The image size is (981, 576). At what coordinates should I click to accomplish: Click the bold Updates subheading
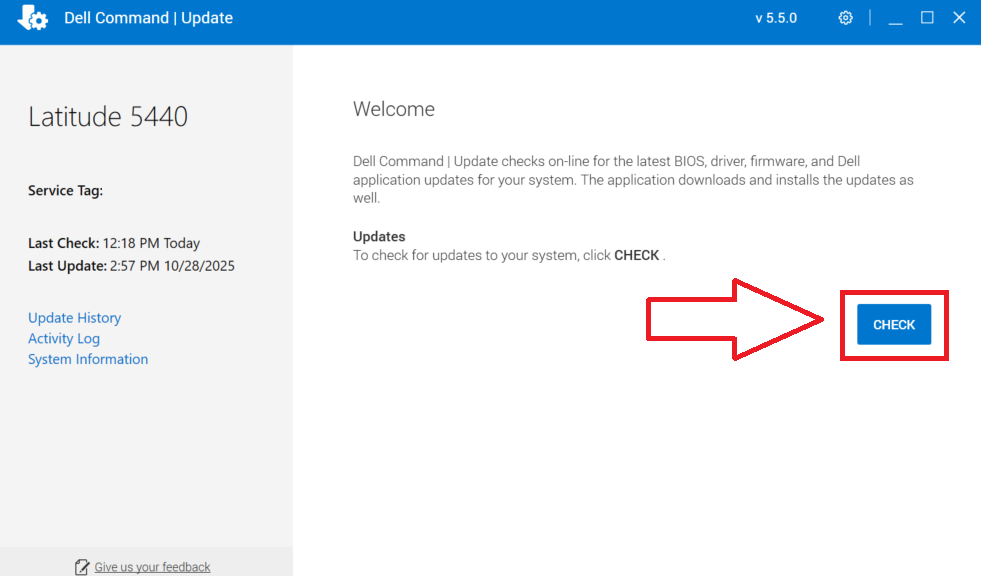click(x=379, y=237)
